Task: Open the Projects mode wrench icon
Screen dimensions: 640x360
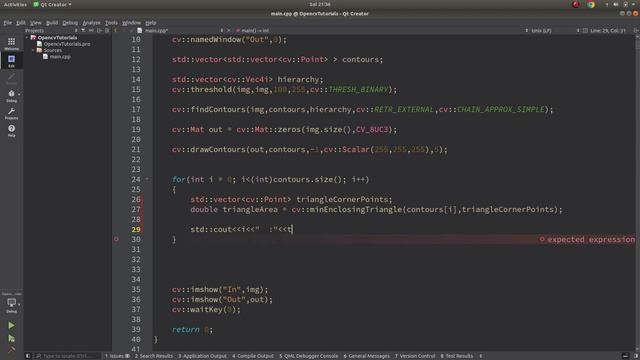Action: click(x=11, y=113)
